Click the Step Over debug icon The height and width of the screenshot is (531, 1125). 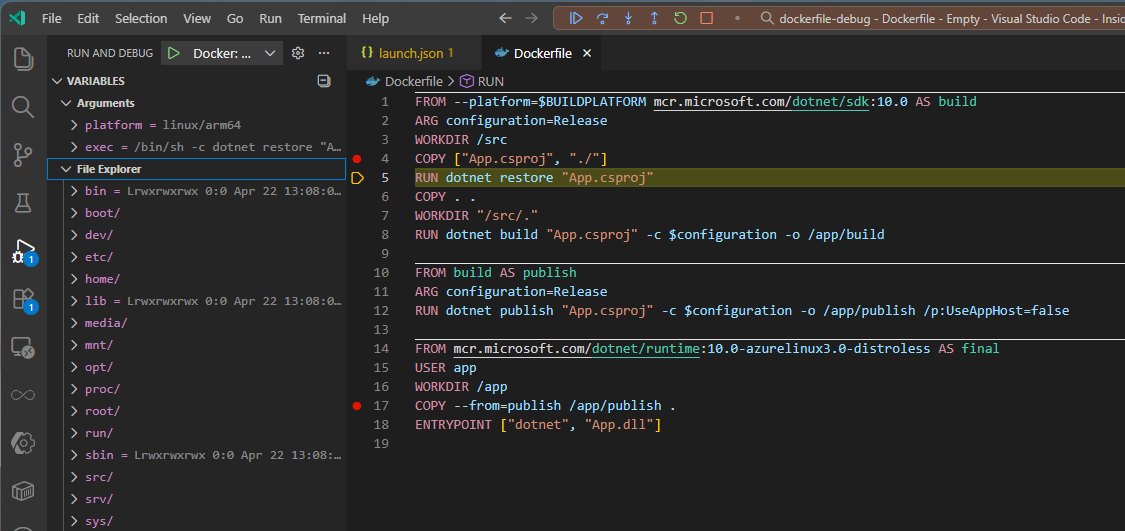click(x=602, y=18)
